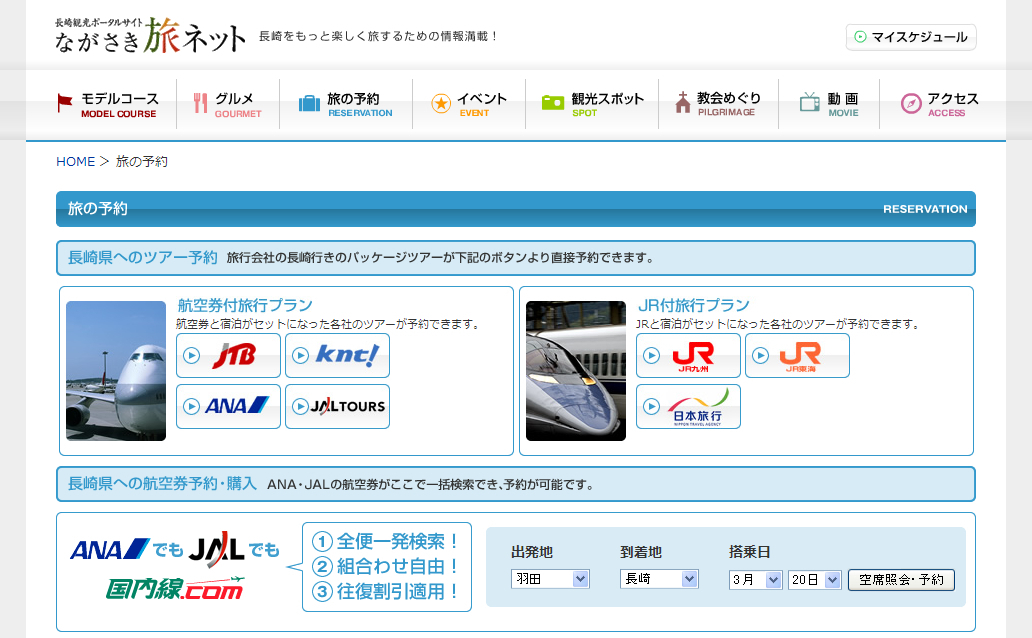Open the 日本旅行 travel plan button
The width and height of the screenshot is (1032, 638).
pos(688,406)
